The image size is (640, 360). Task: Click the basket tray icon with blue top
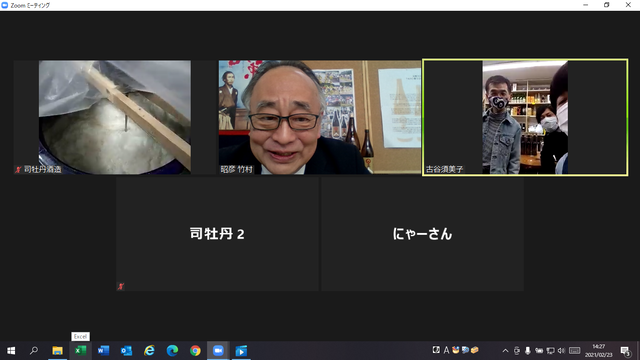[456, 350]
